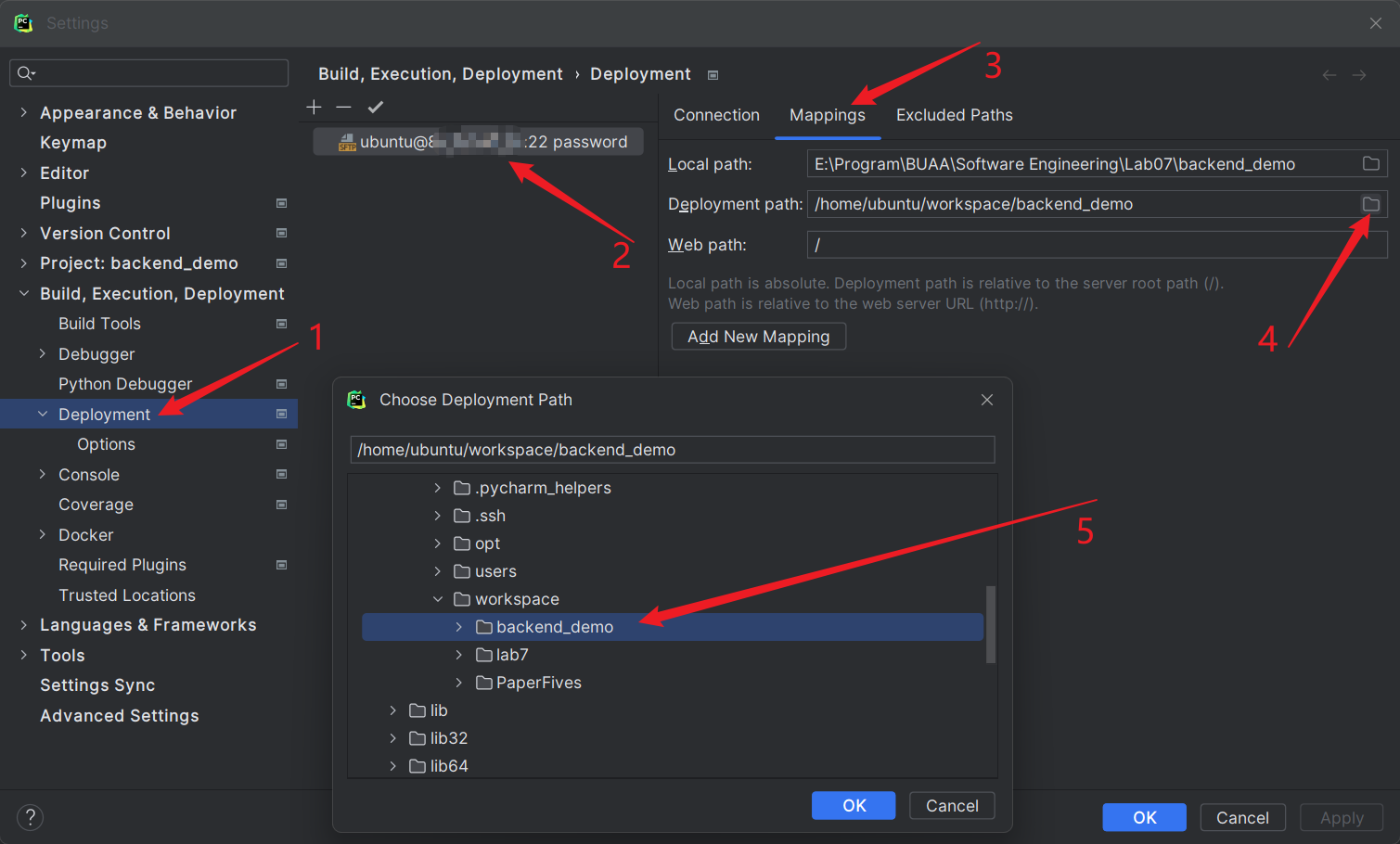
Task: Open the Excluded Paths tab
Action: point(954,115)
